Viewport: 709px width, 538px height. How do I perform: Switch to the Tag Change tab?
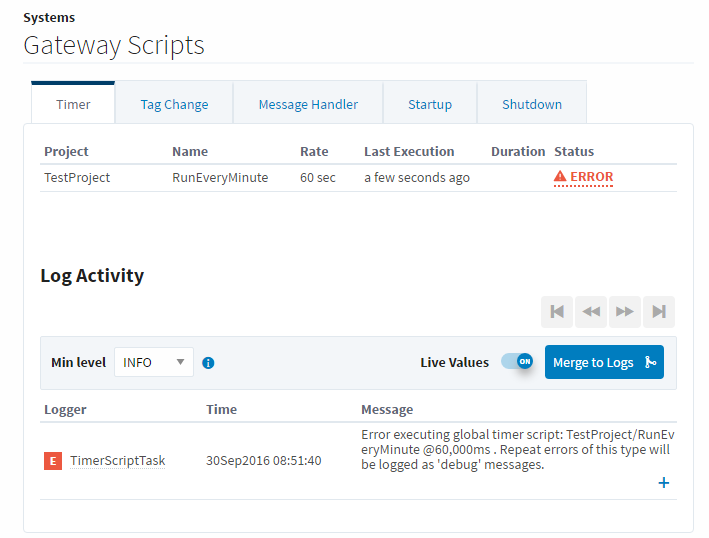[174, 104]
